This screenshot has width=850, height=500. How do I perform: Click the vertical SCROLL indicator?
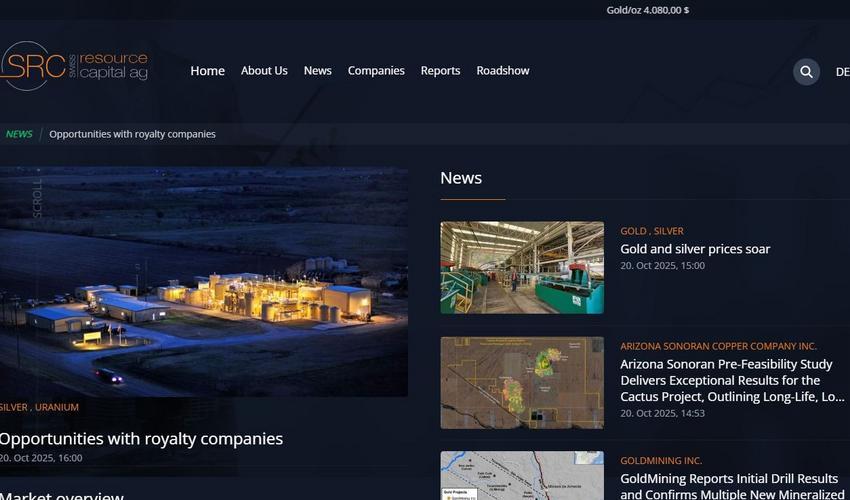(37, 198)
